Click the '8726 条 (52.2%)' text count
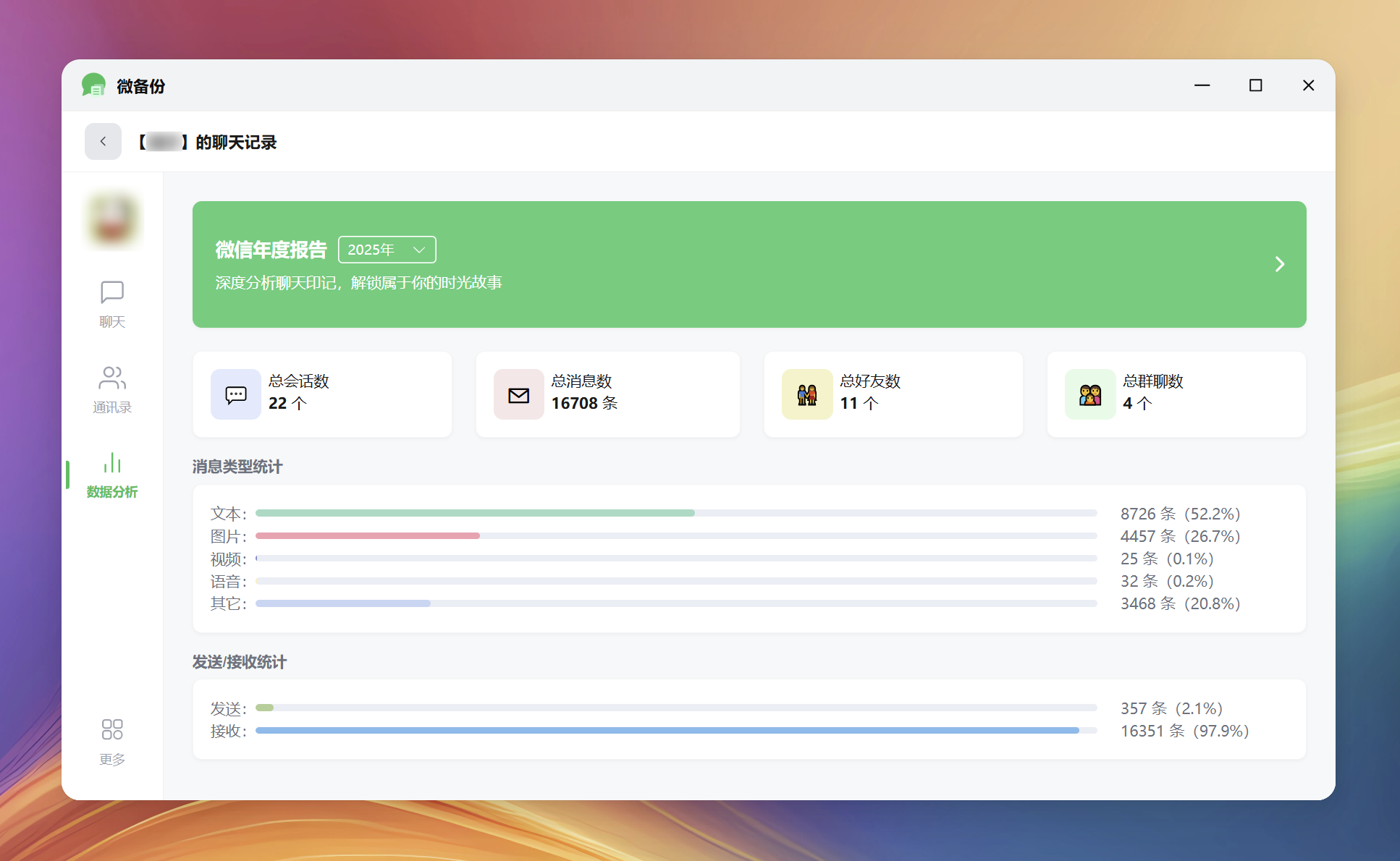 tap(1181, 514)
